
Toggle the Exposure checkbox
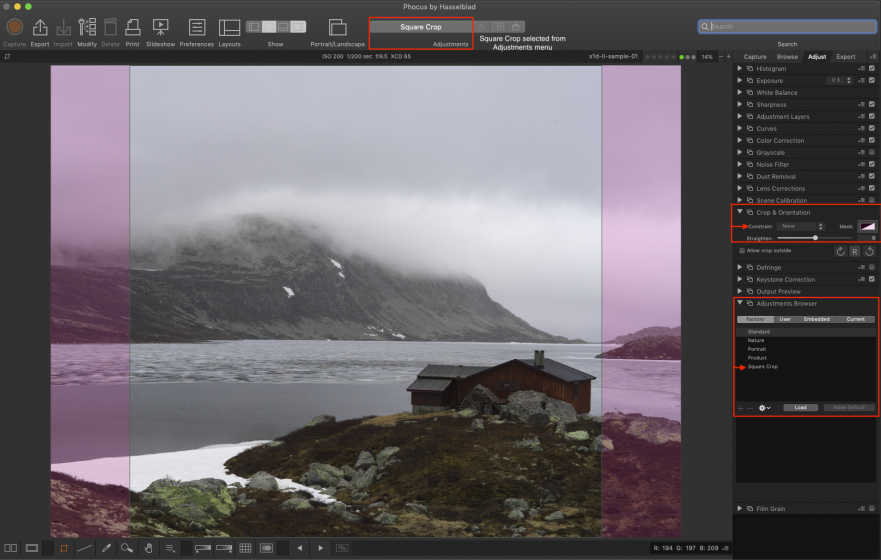click(872, 80)
